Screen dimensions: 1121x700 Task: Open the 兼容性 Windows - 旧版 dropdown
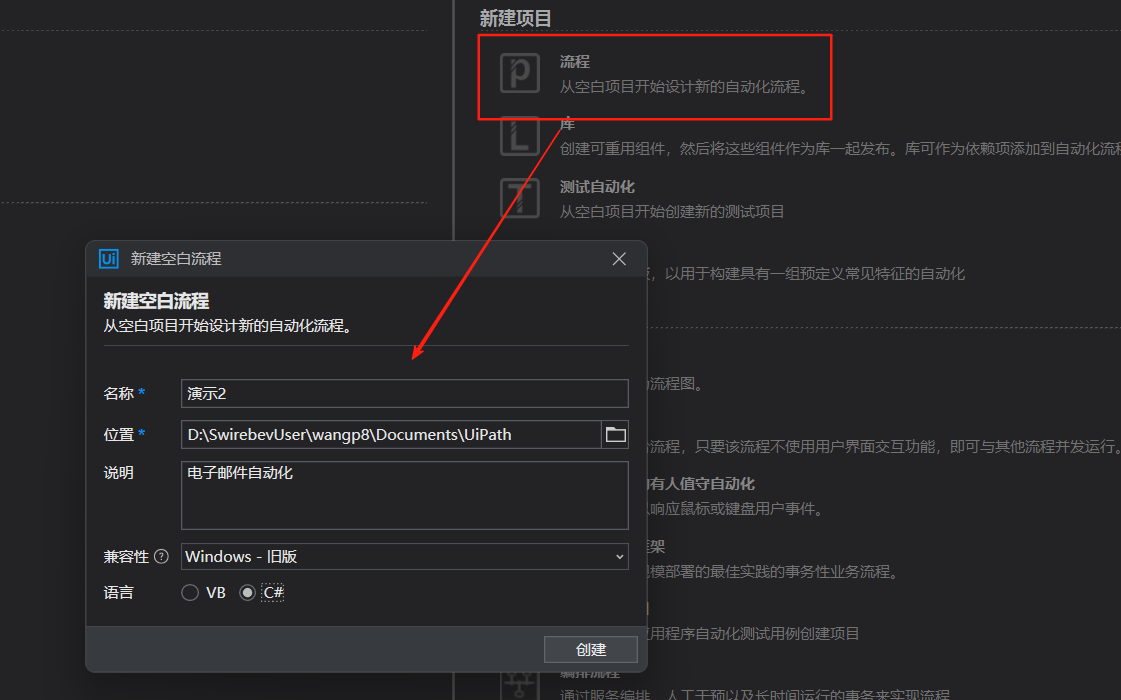pos(405,556)
